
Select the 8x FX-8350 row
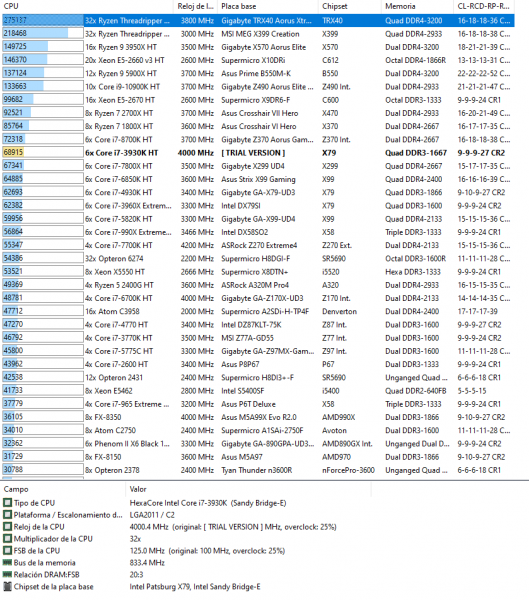(258, 417)
